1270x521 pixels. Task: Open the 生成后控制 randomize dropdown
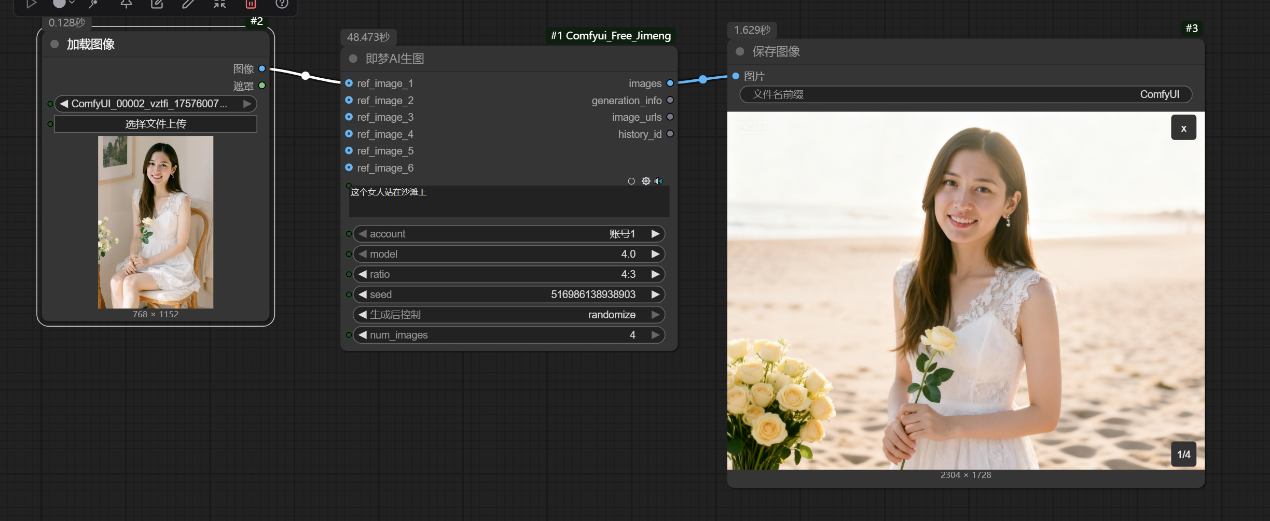pyautogui.click(x=508, y=314)
